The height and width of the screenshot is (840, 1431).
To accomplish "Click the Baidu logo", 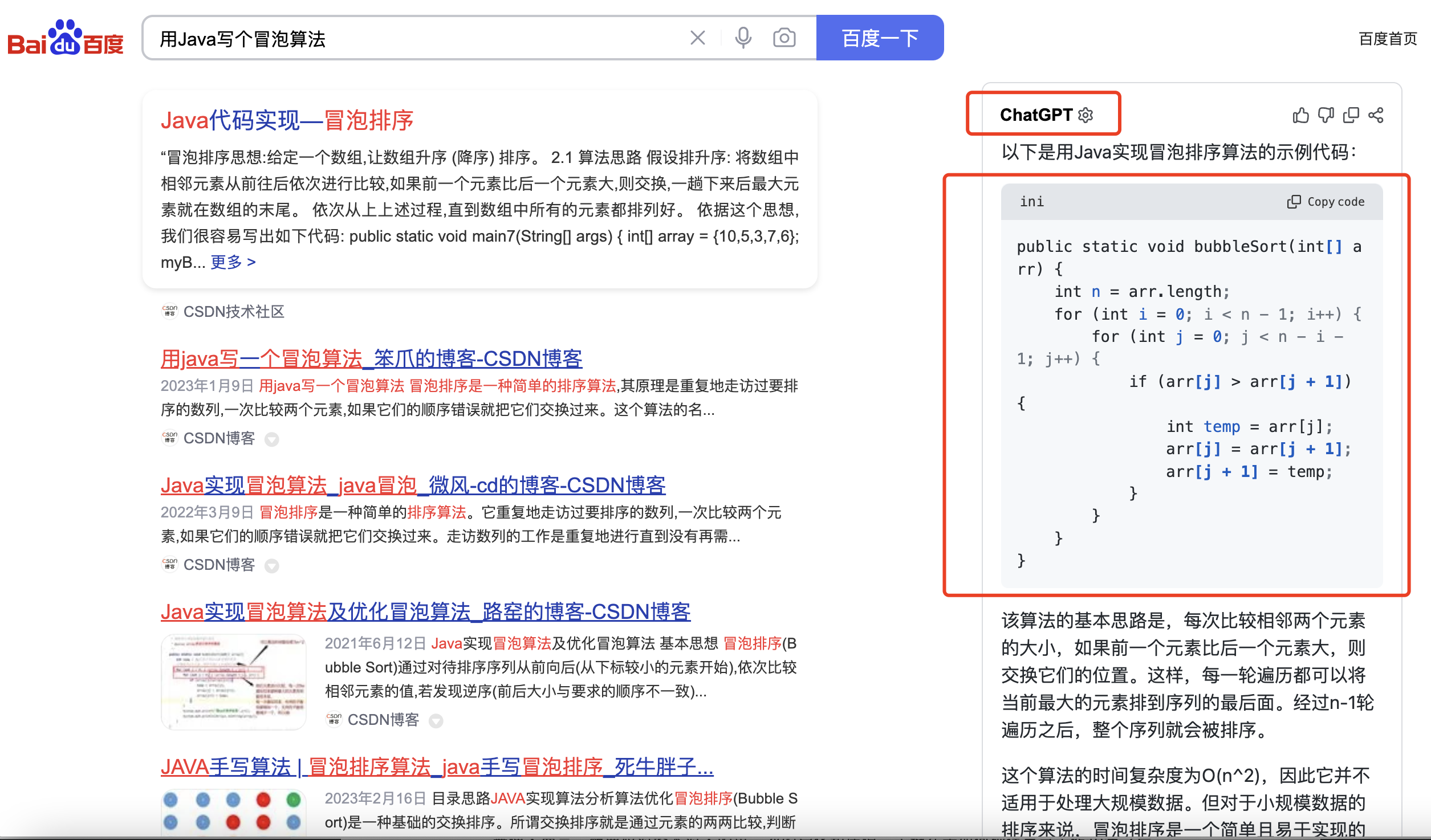I will pyautogui.click(x=65, y=38).
